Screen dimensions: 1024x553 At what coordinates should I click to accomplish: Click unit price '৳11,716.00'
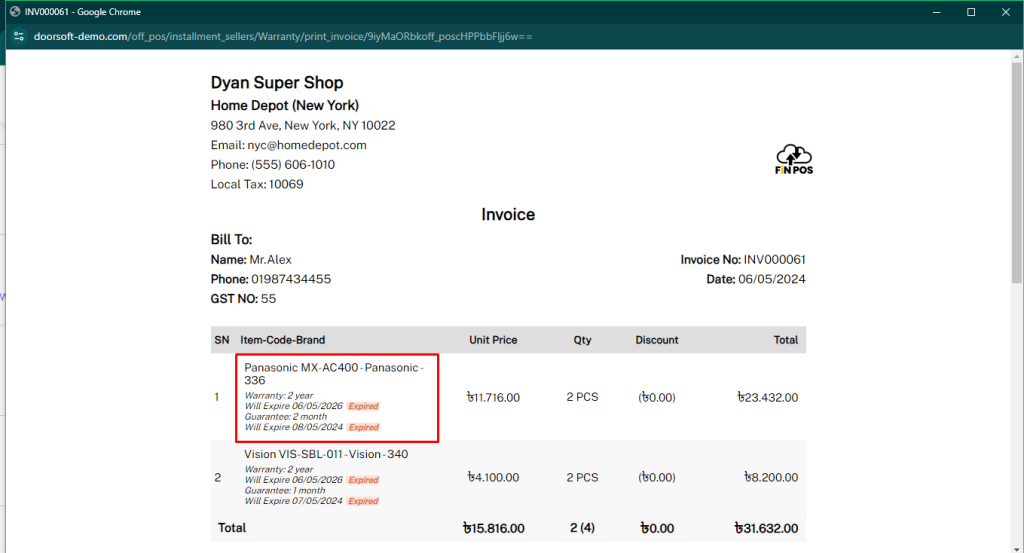coord(493,397)
